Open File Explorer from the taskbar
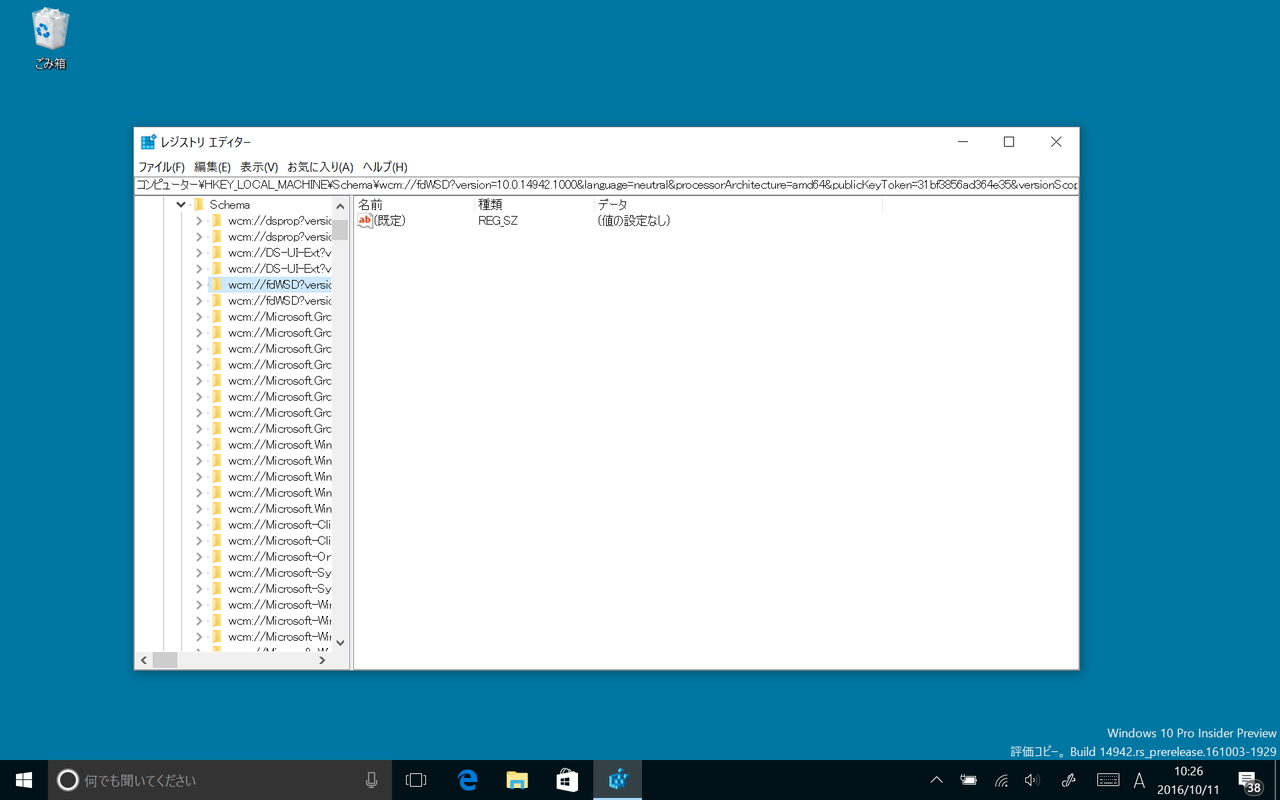 517,780
